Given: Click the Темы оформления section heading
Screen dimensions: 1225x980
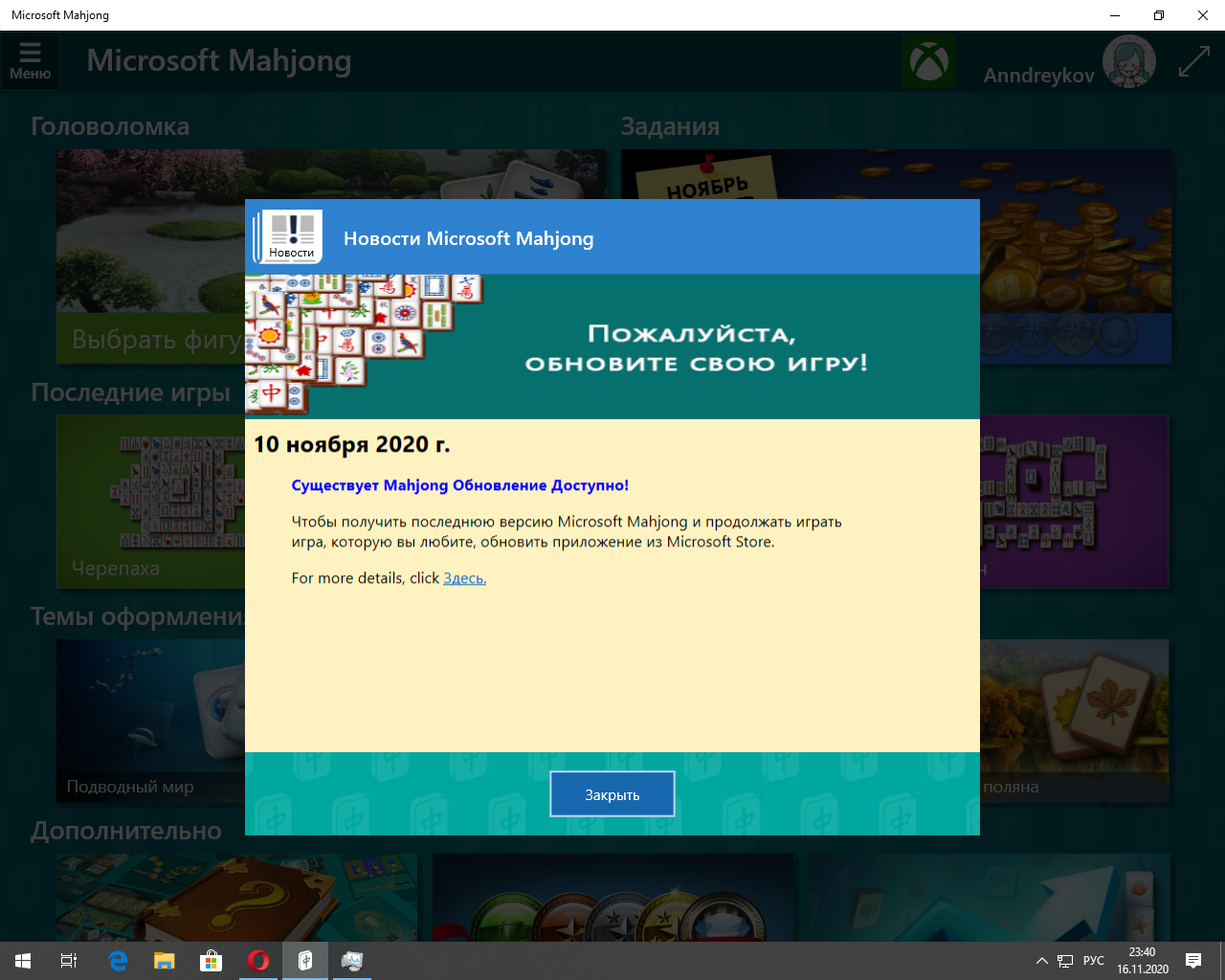Looking at the screenshot, I should pyautogui.click(x=138, y=616).
